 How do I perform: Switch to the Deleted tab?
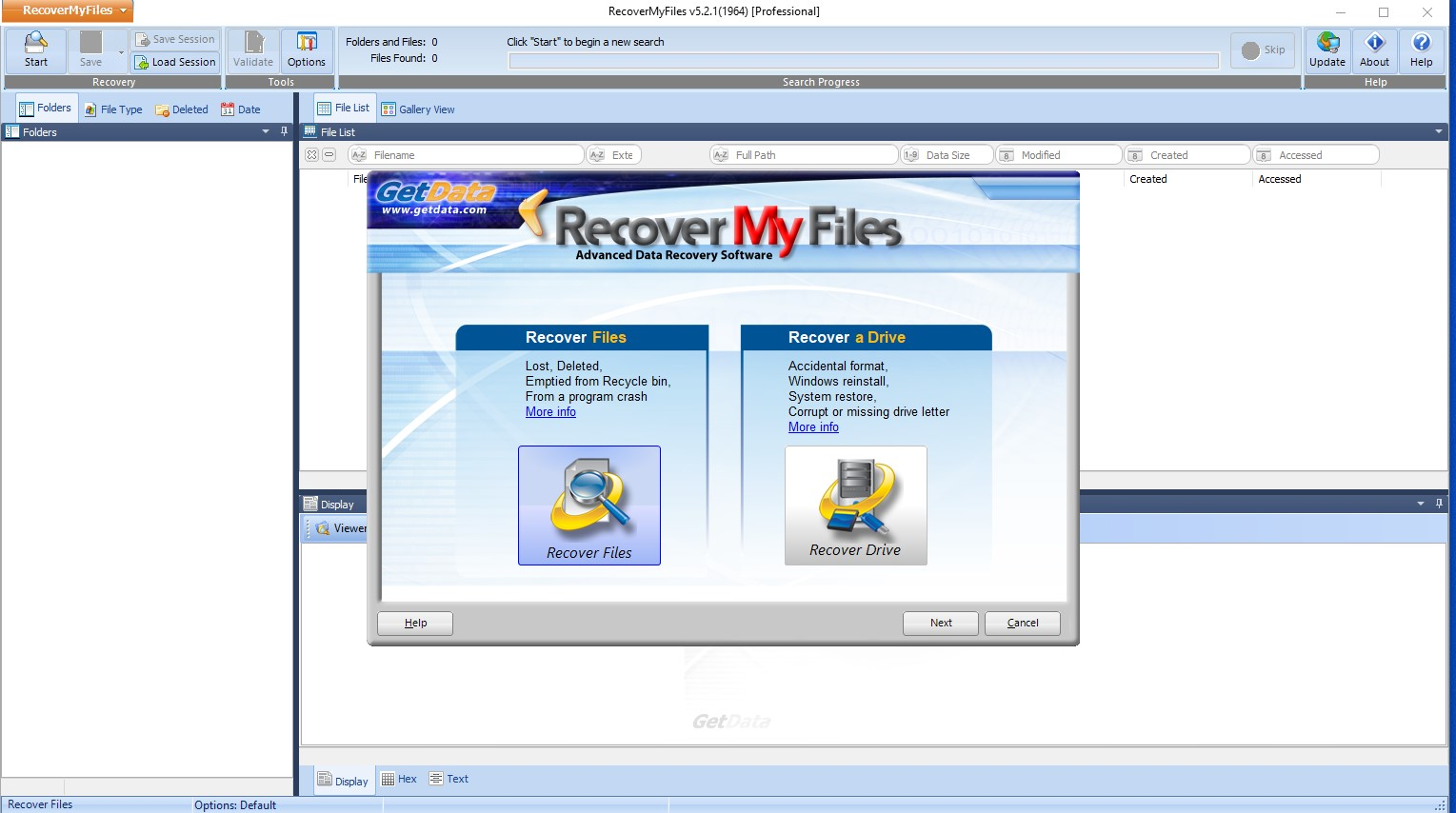coord(182,109)
